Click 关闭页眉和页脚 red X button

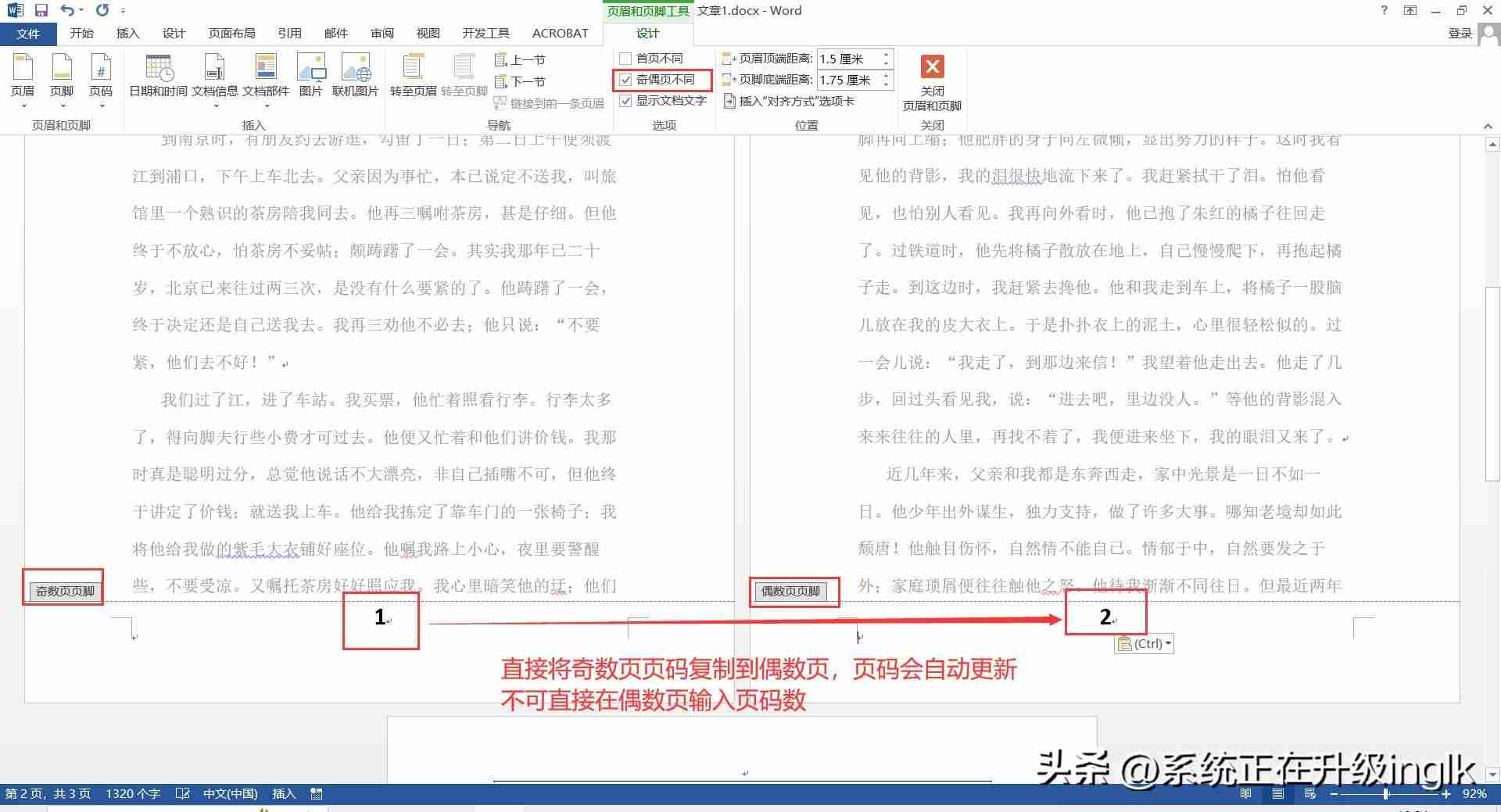pos(932,66)
